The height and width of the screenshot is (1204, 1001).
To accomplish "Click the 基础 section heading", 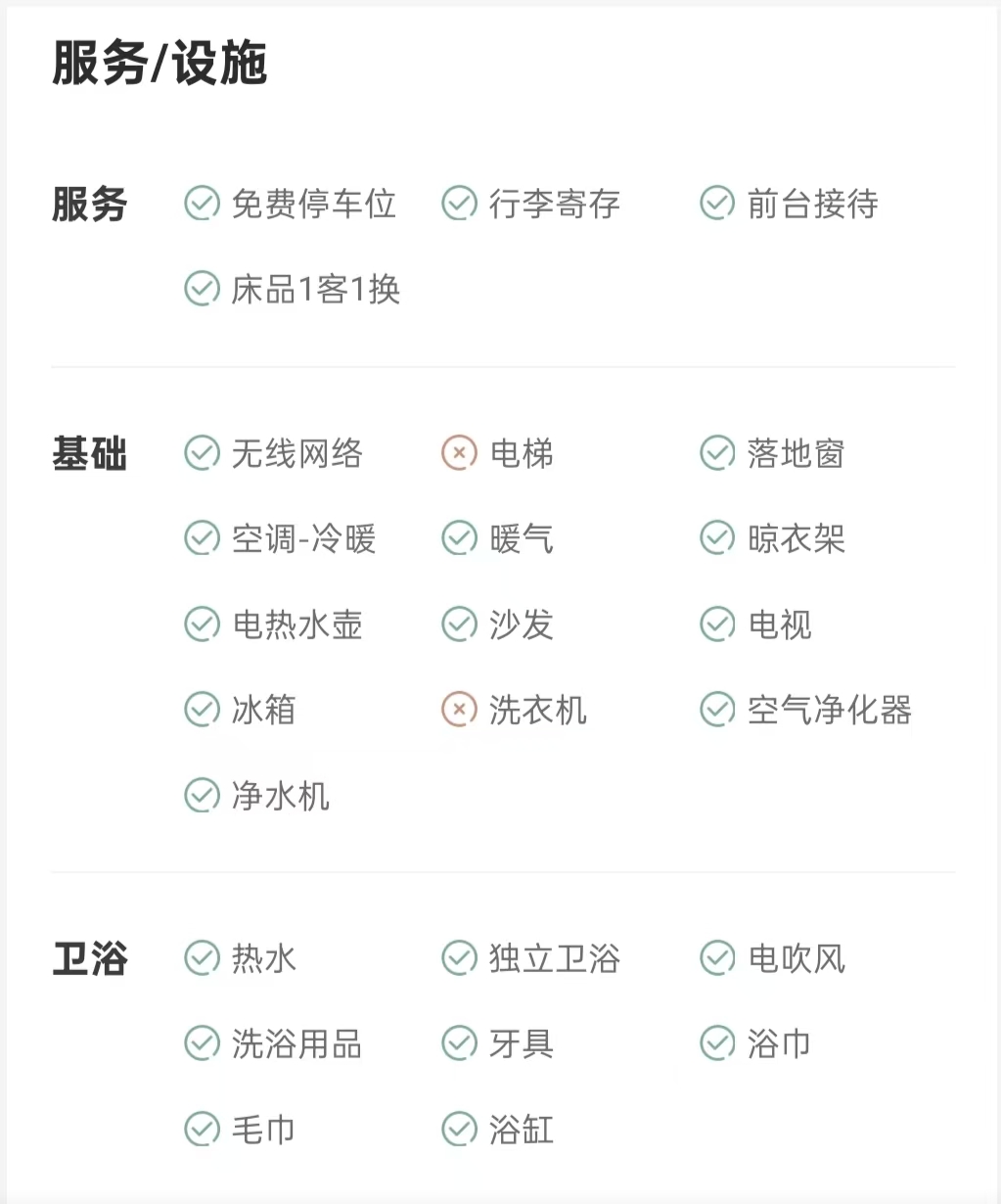I will click(x=89, y=454).
